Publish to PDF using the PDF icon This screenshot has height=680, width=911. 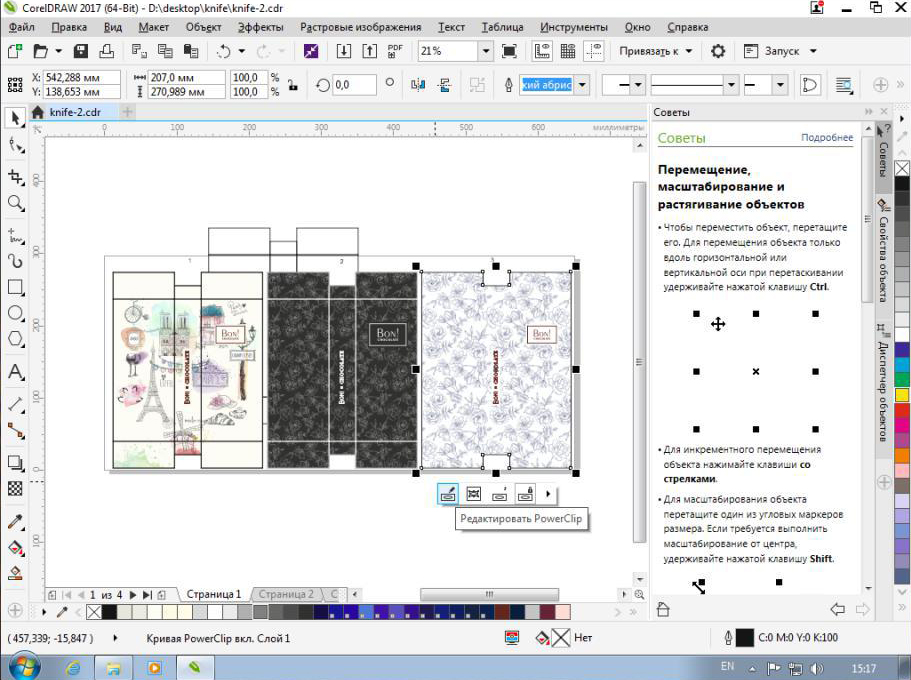(x=395, y=51)
